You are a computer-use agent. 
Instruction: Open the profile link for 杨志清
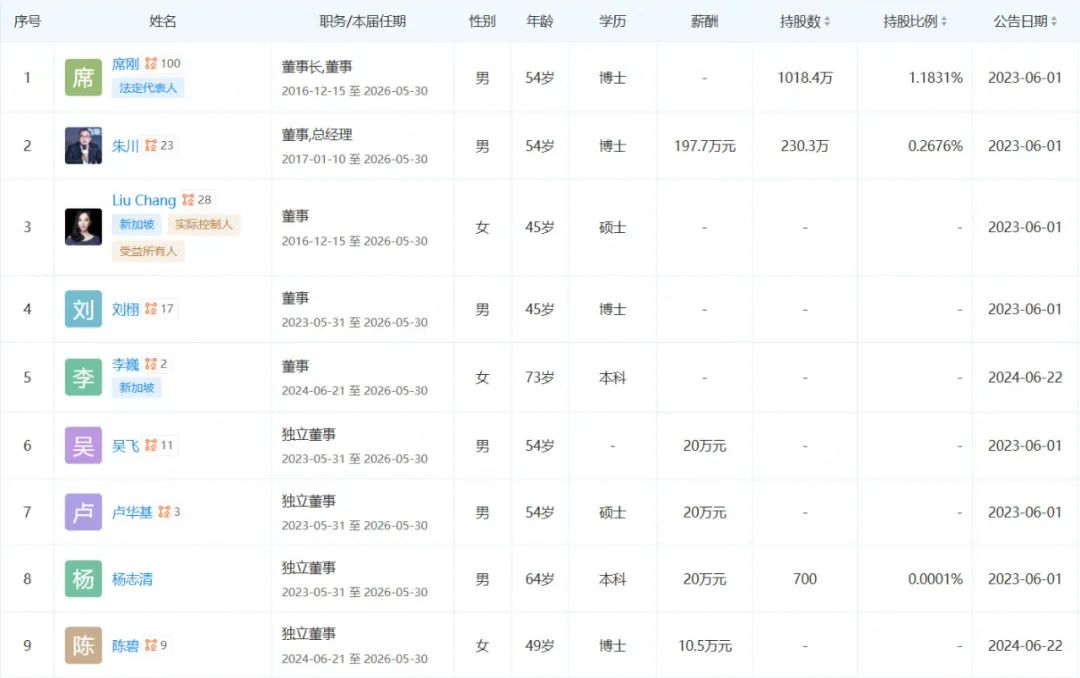[132, 579]
